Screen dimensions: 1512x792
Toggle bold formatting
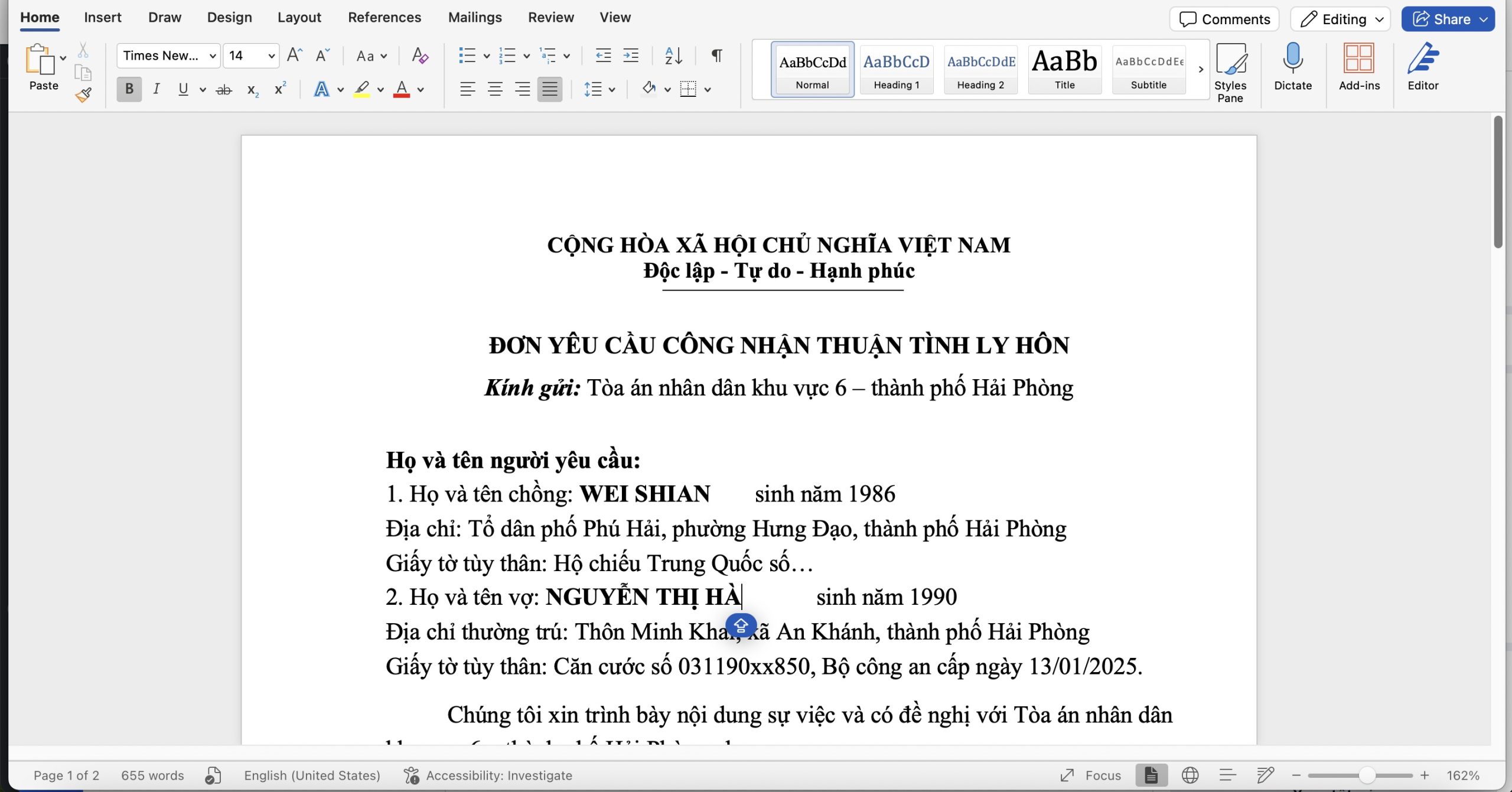pyautogui.click(x=129, y=89)
